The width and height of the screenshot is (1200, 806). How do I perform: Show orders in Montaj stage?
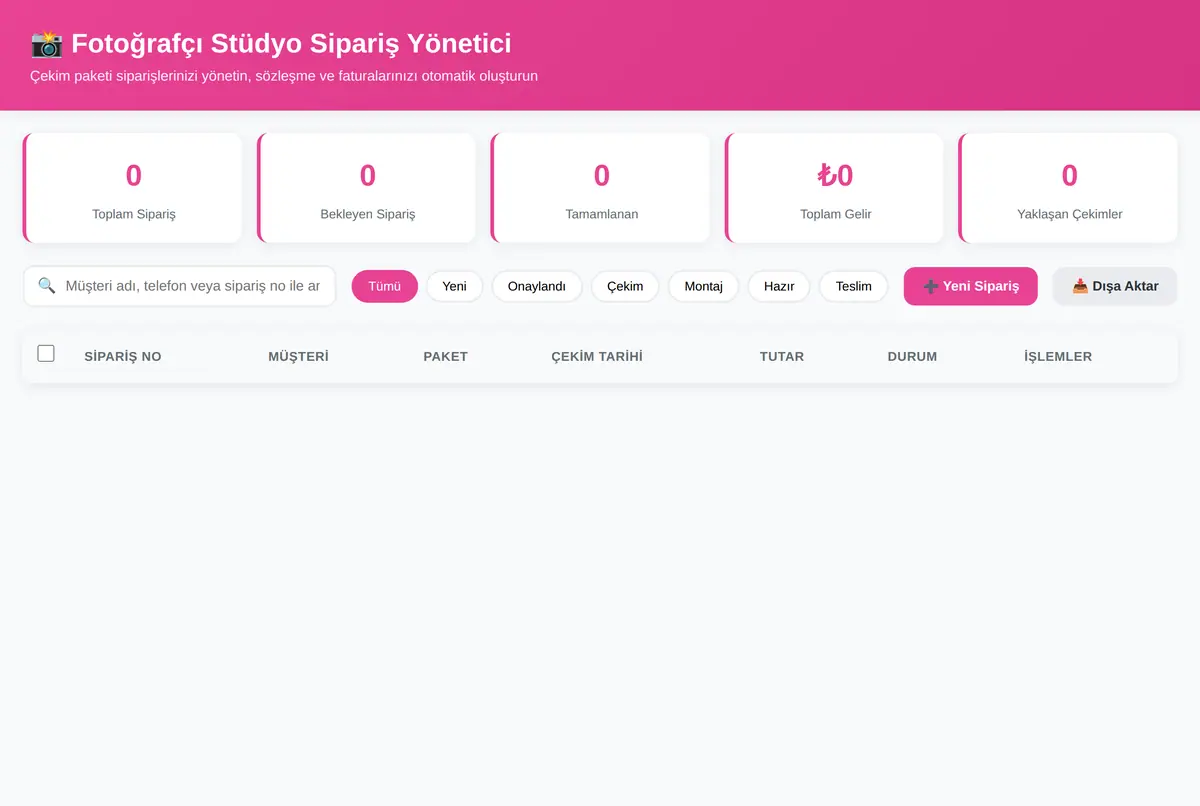pyautogui.click(x=703, y=286)
